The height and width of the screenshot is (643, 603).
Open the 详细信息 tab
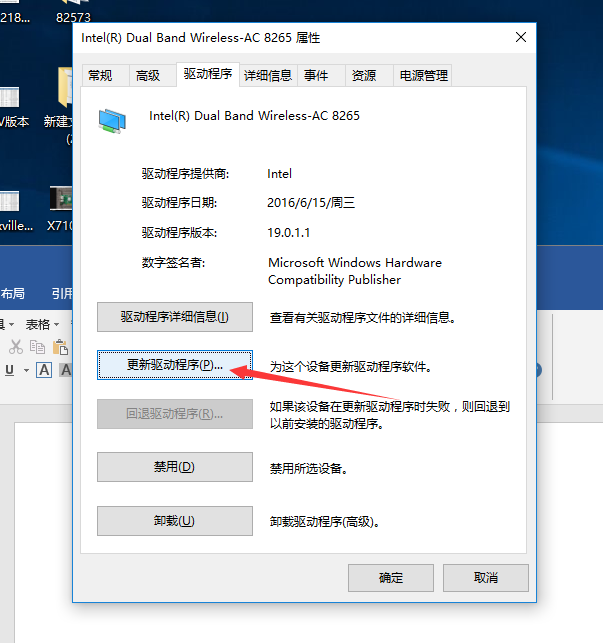tap(268, 75)
